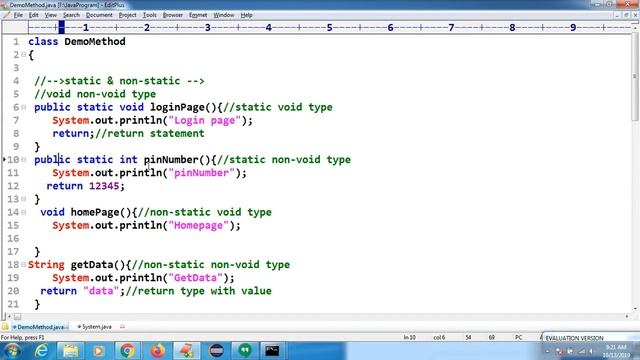
Task: Click the small box at horizontal scrollbar start
Action: [18, 316]
